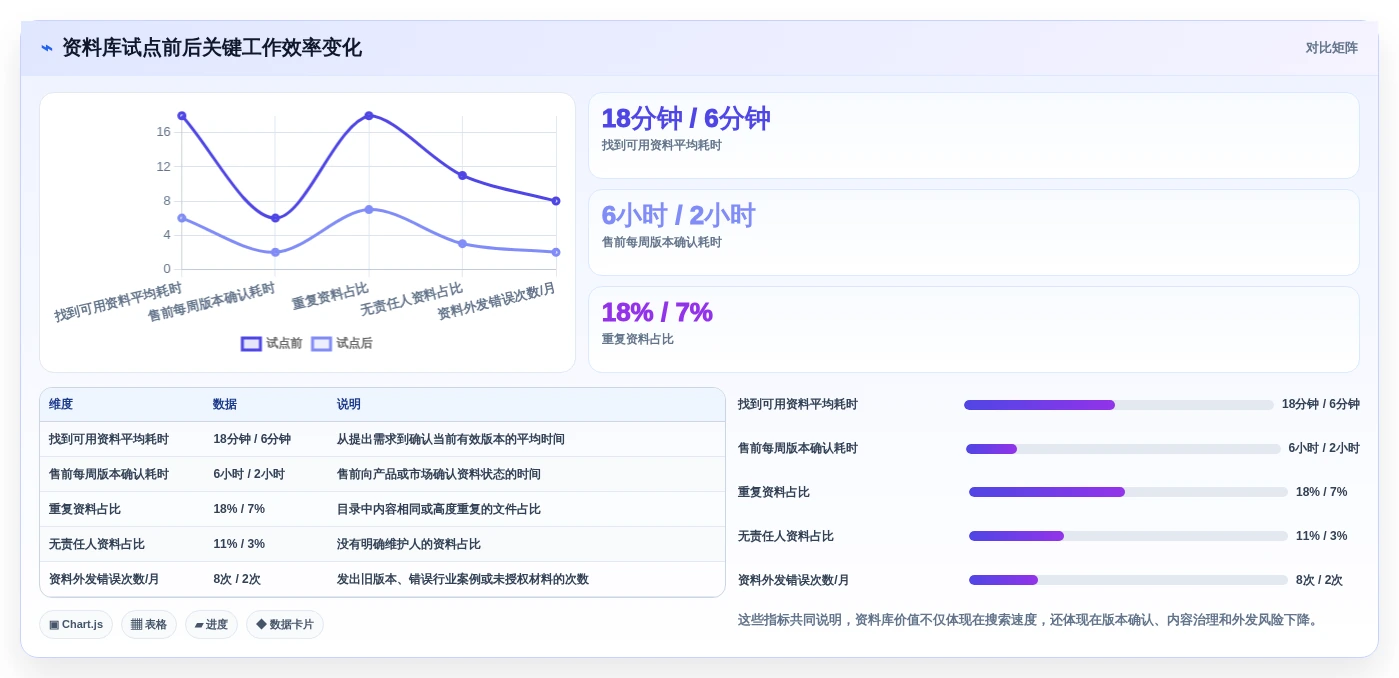This screenshot has width=1399, height=678.
Task: Open the 18分钟 / 6分钟 data card
Action: point(973,136)
